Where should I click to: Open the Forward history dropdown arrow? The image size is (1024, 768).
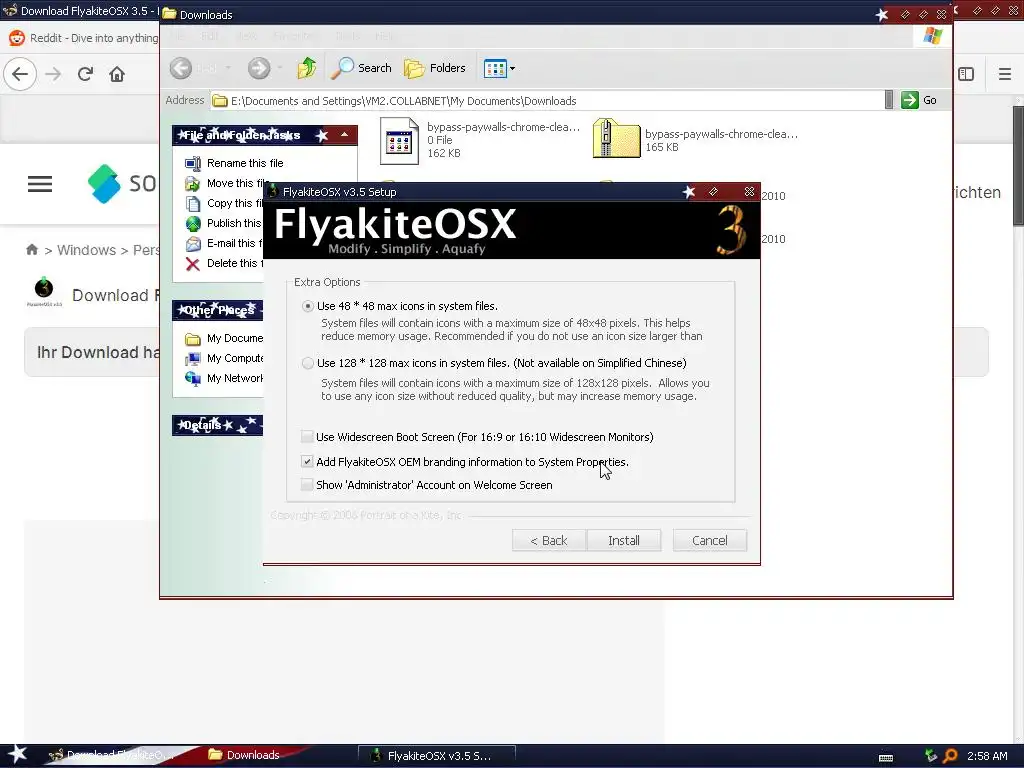(280, 68)
